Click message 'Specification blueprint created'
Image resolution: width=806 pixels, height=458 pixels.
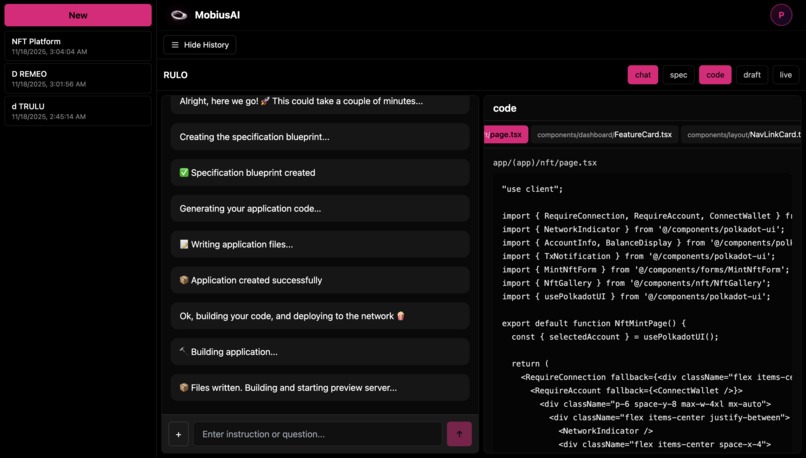pos(320,173)
